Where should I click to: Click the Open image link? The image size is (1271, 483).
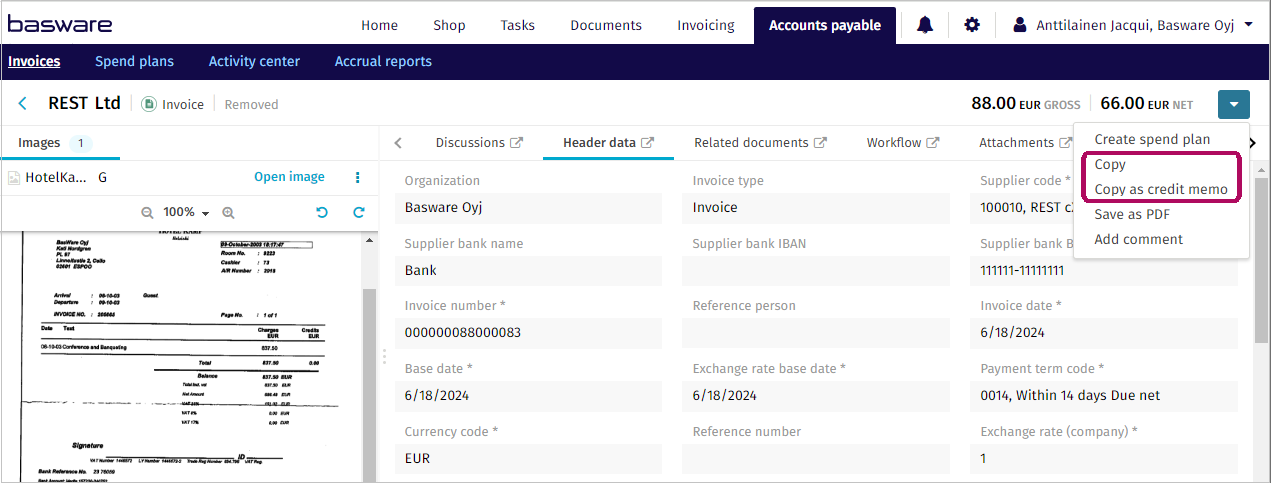click(x=289, y=177)
